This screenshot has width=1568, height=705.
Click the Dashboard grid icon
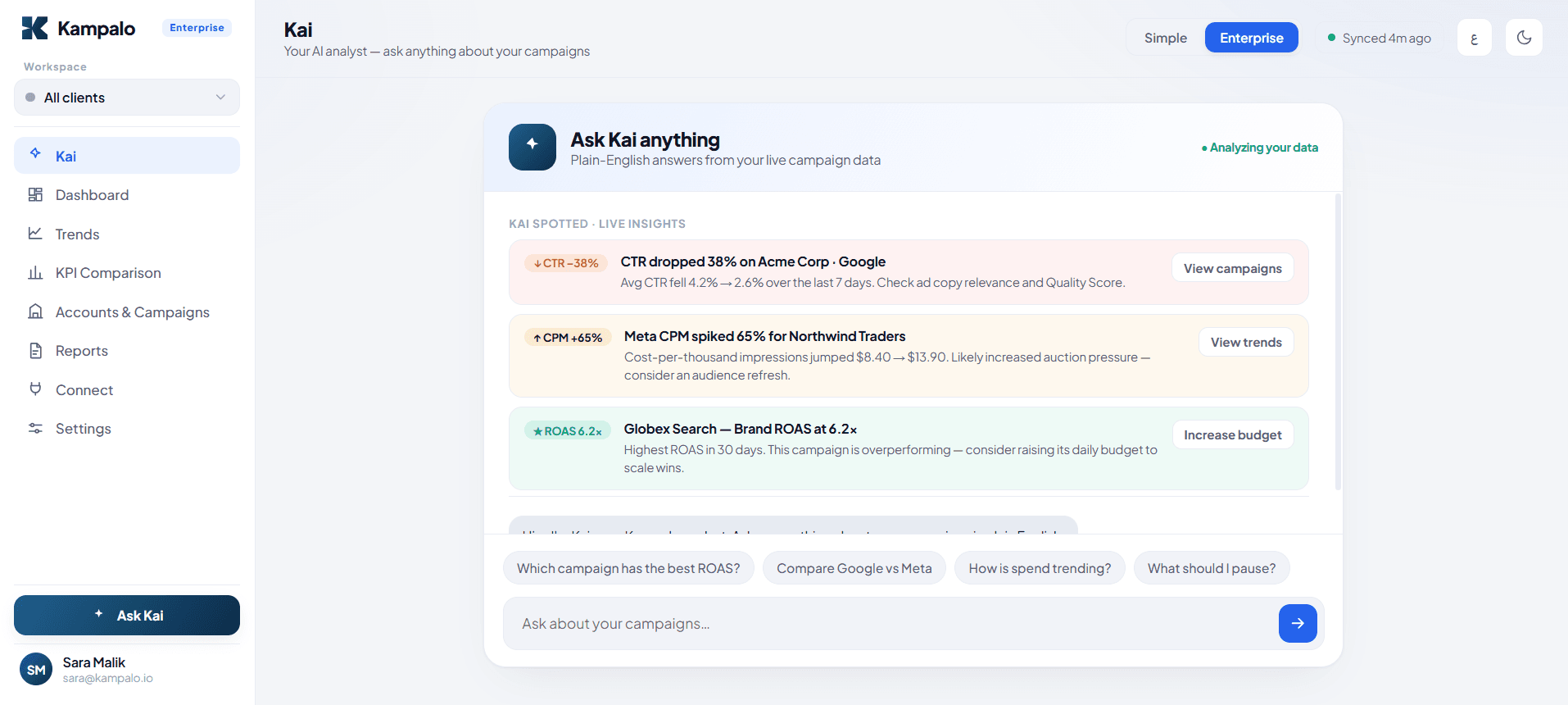35,194
